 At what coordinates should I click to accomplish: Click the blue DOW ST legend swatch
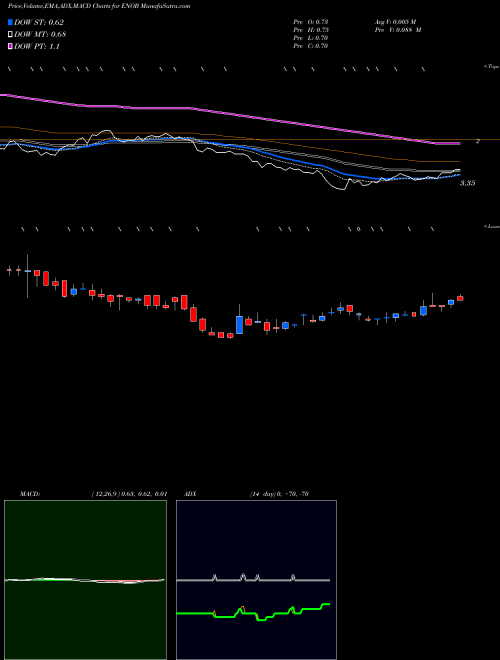[11, 22]
